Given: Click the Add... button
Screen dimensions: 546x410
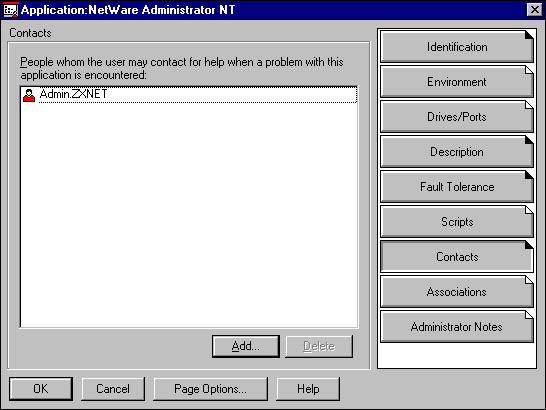Looking at the screenshot, I should coord(246,346).
